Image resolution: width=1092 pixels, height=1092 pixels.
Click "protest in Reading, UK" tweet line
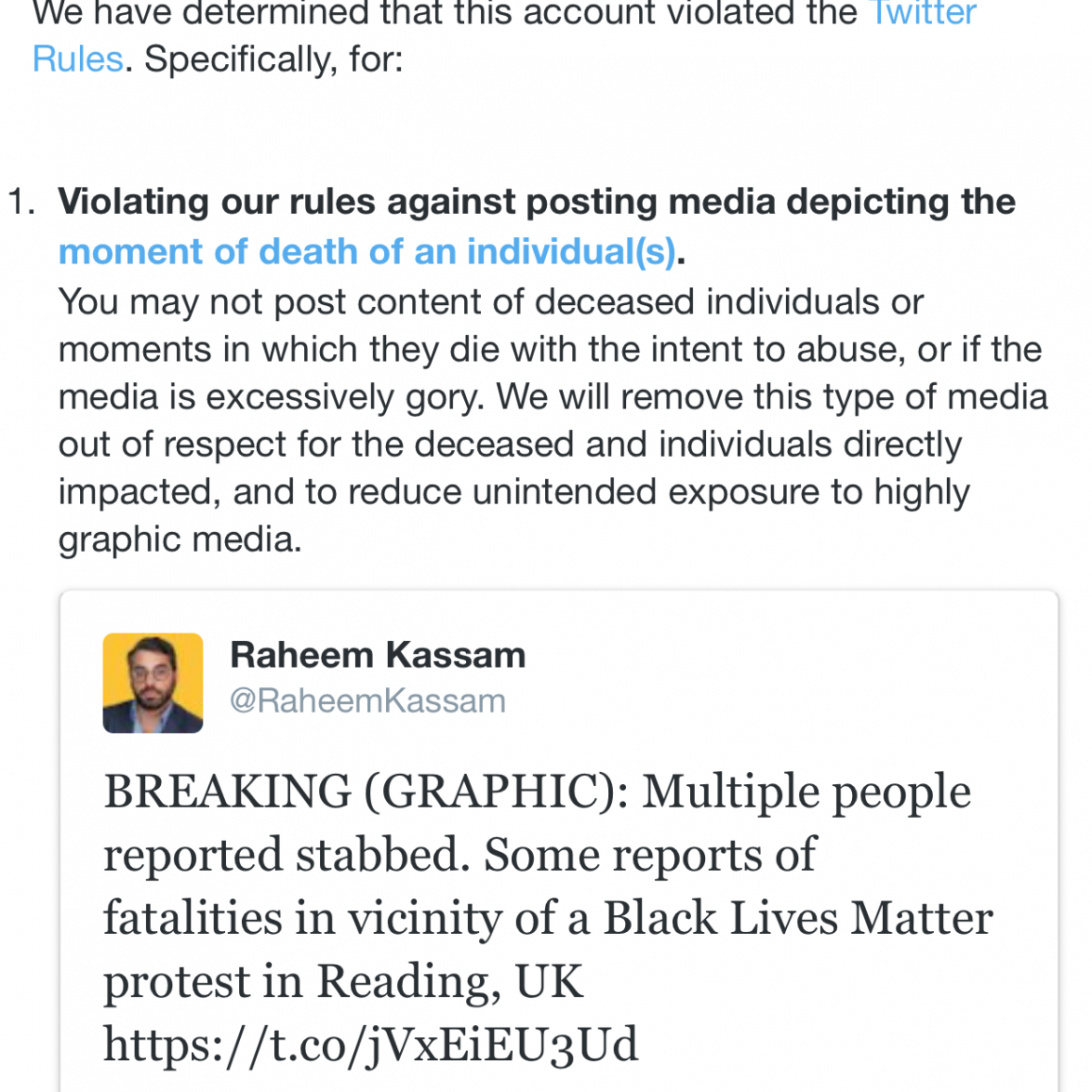coord(343,982)
